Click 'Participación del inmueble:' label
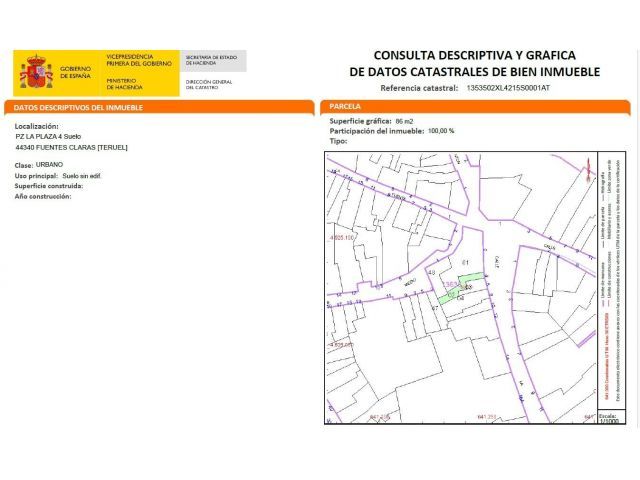 377,131
